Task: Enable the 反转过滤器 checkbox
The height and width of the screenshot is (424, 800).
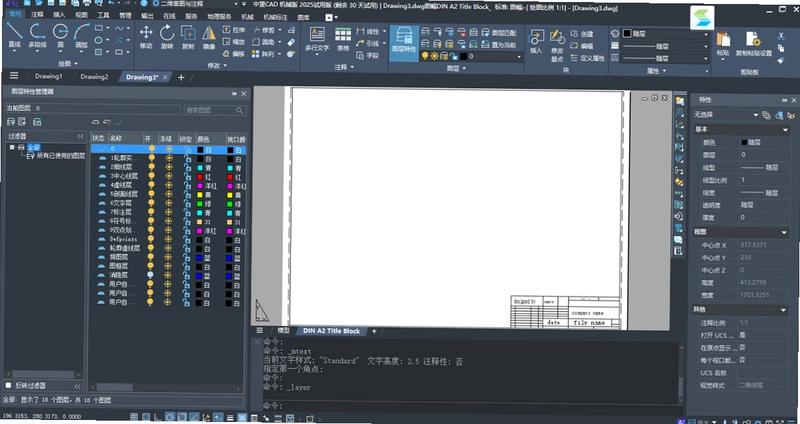Action: (x=8, y=385)
